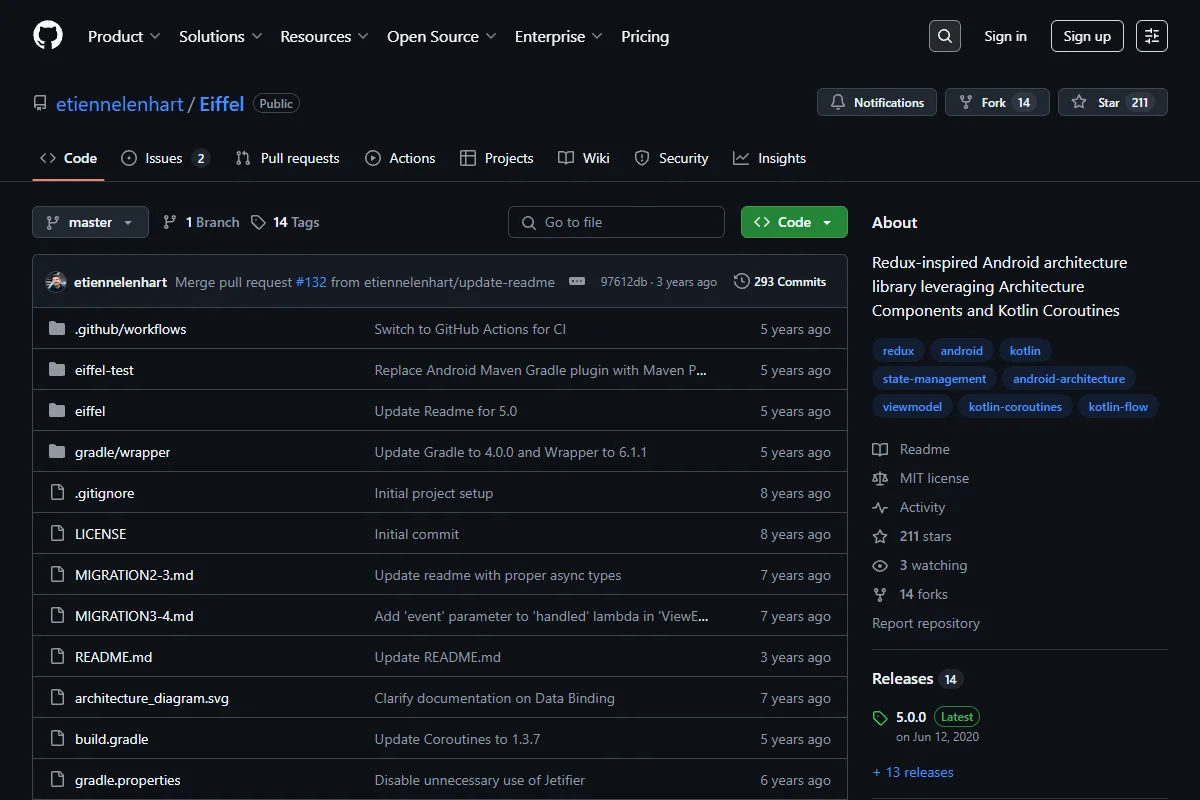1200x800 pixels.
Task: Switch to the Issues tab
Action: (165, 158)
